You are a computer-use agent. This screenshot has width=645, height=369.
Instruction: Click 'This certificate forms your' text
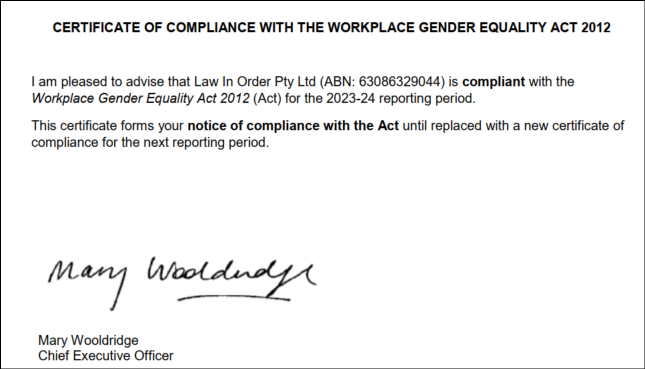pos(107,125)
